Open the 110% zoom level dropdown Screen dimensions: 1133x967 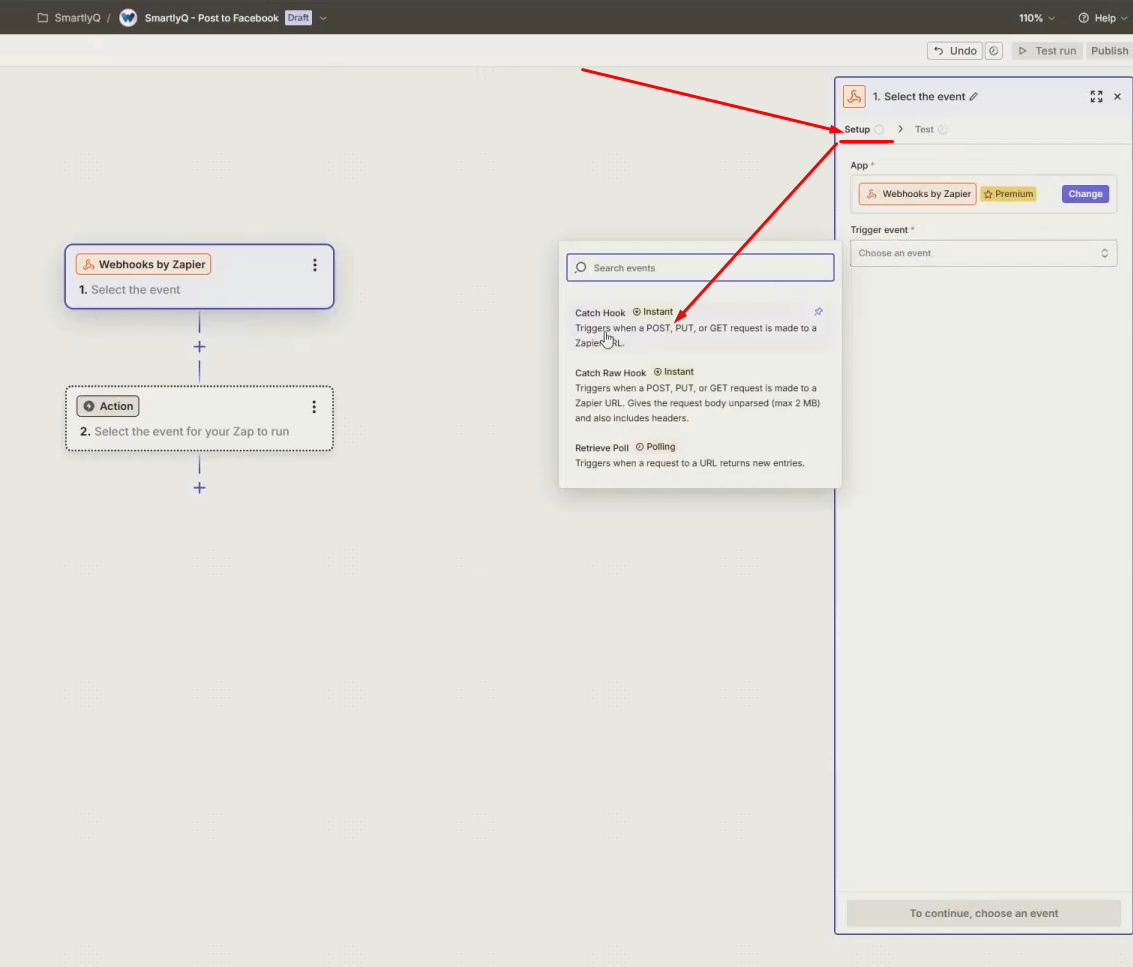point(1036,18)
